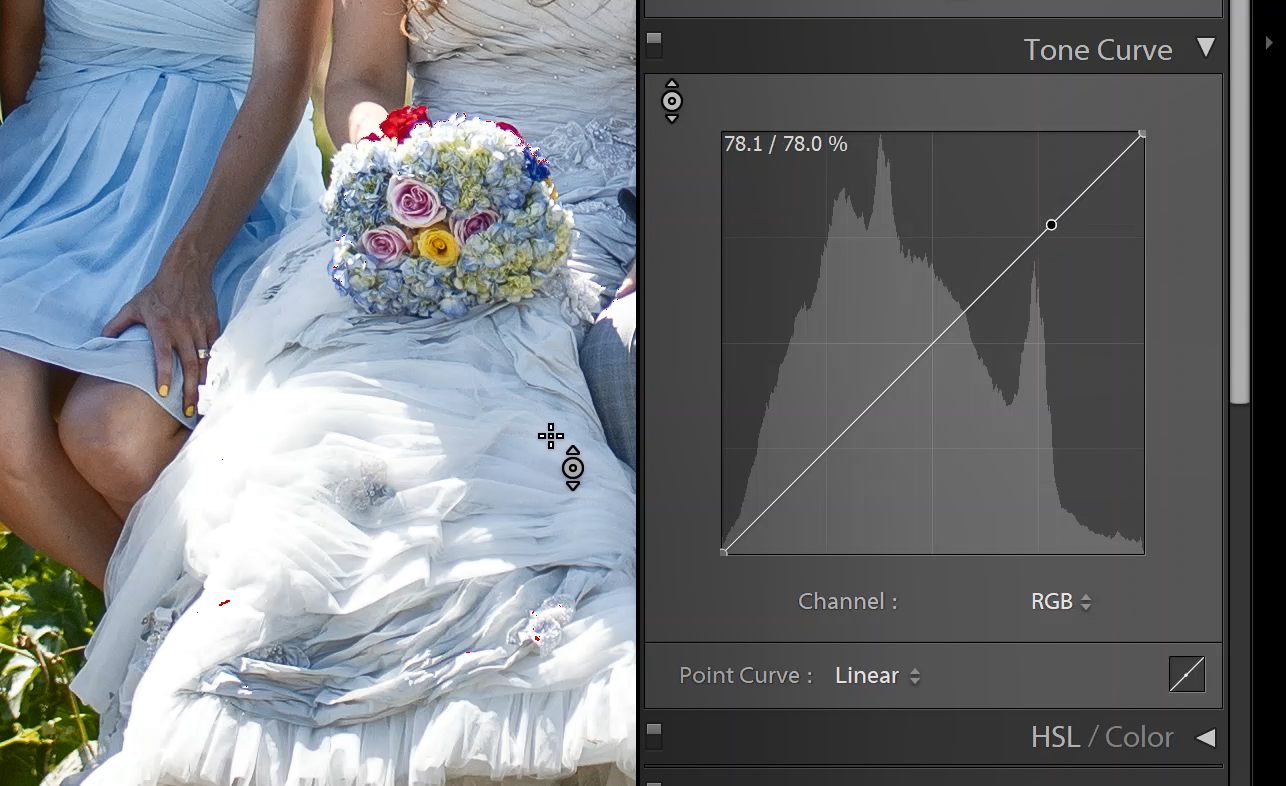
Task: Collapse the Tone Curve panel with its disclosure triangle
Action: (x=1207, y=45)
